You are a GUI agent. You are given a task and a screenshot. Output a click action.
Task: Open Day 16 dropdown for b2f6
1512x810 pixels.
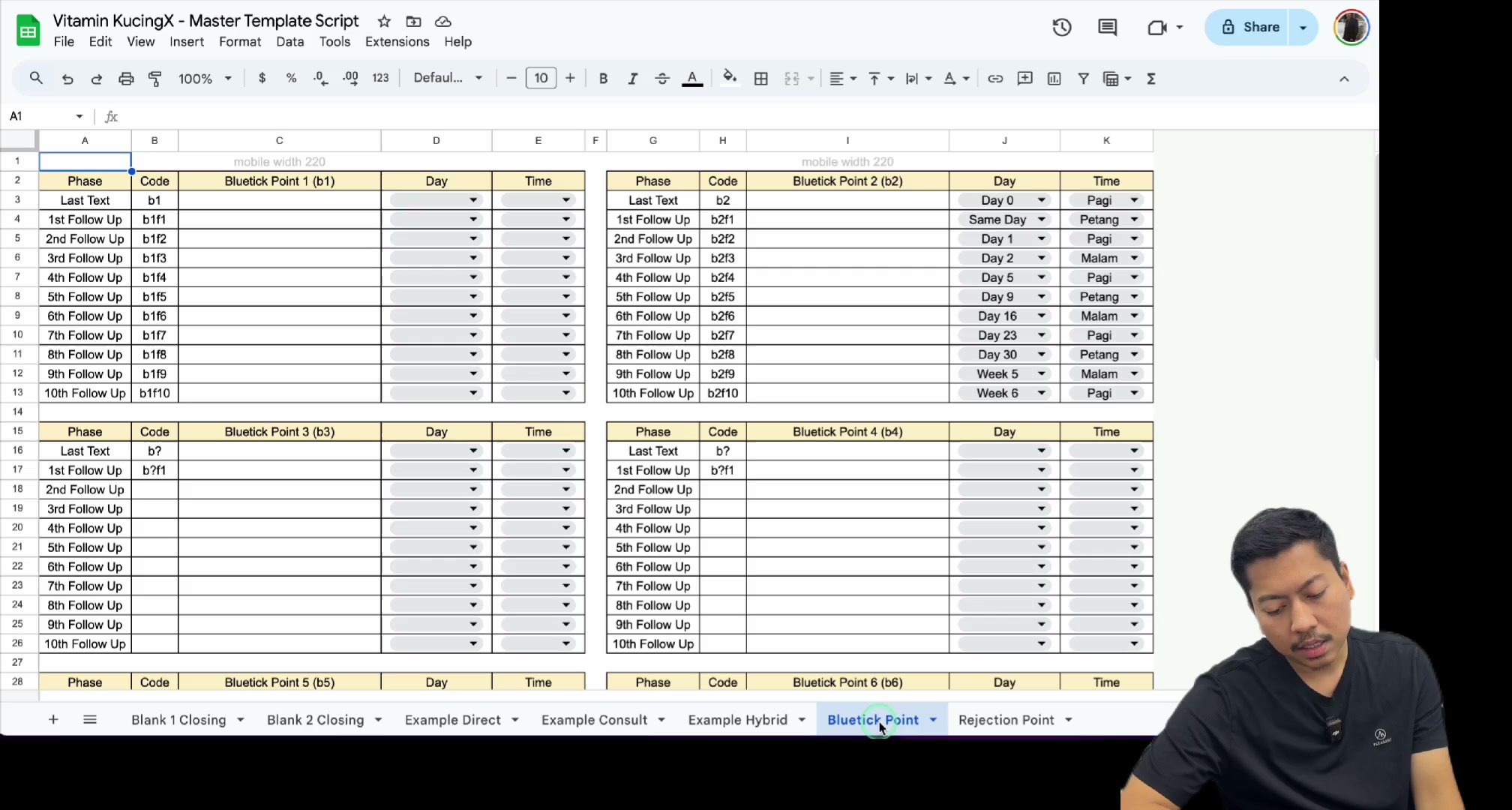pos(1004,316)
